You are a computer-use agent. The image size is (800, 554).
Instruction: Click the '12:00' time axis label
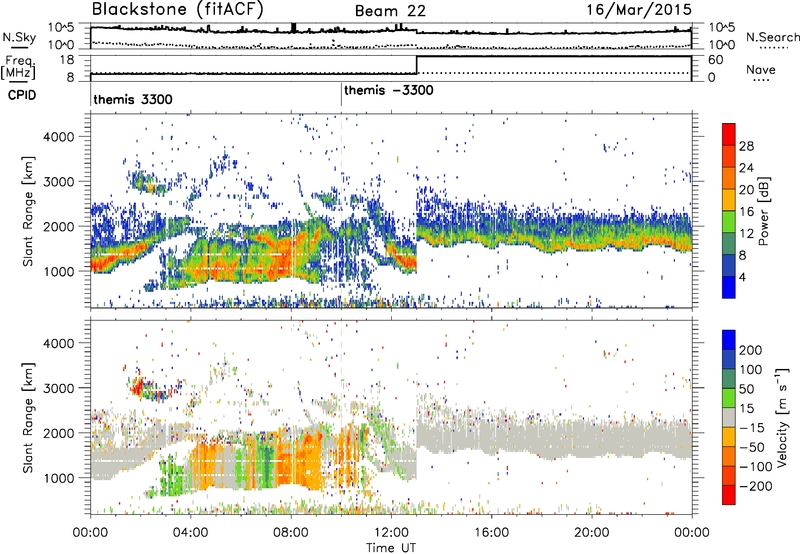click(x=391, y=533)
